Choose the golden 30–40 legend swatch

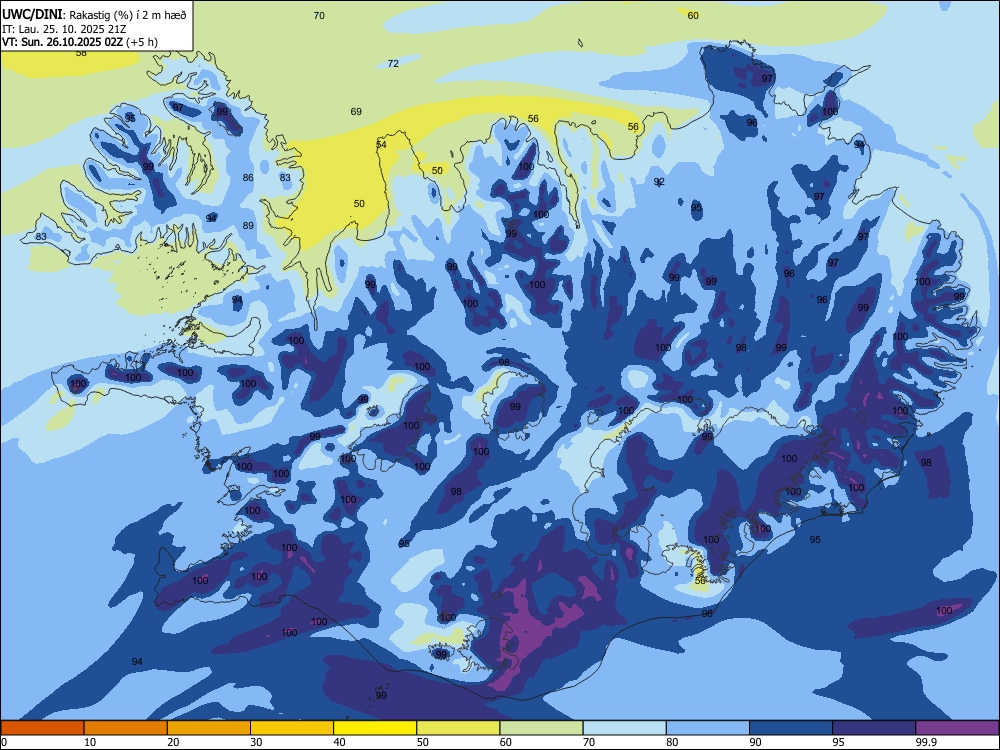click(x=292, y=728)
